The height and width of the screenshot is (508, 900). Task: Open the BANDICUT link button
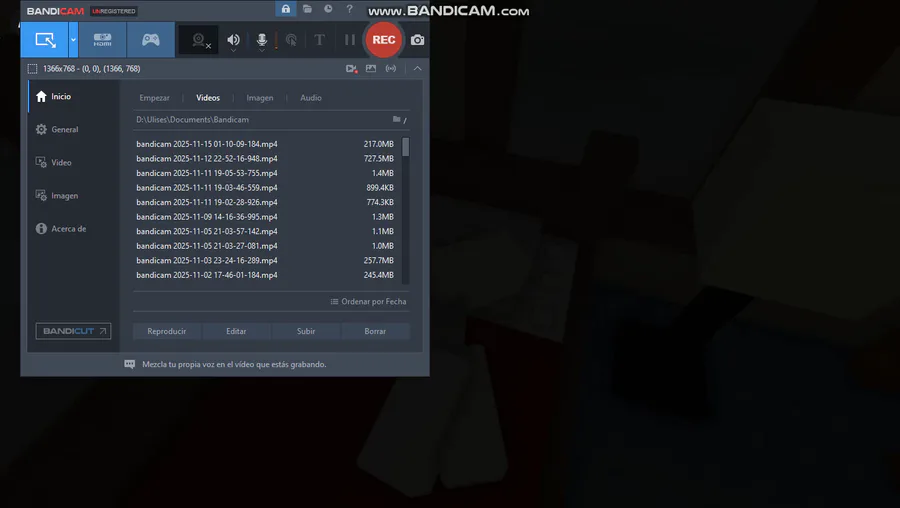(73, 331)
